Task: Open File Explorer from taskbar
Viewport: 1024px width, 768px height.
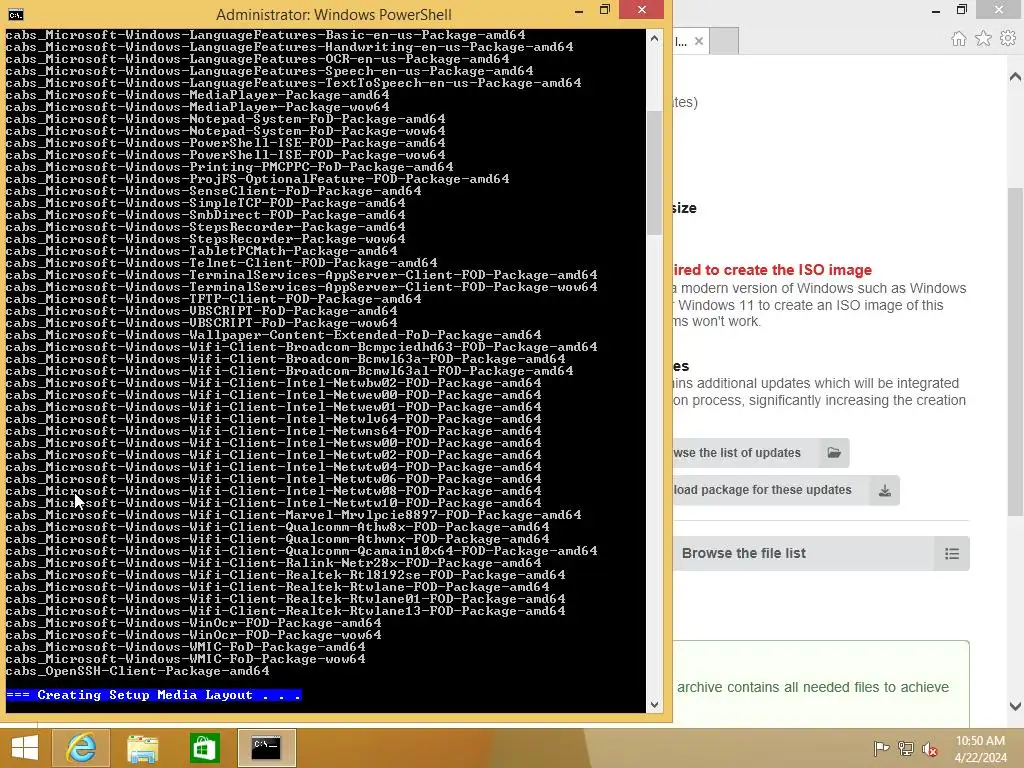Action: (142, 748)
